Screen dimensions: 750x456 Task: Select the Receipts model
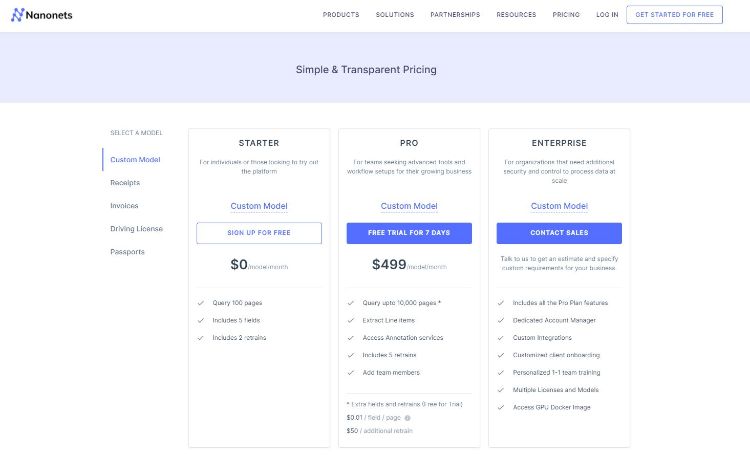[x=125, y=182]
